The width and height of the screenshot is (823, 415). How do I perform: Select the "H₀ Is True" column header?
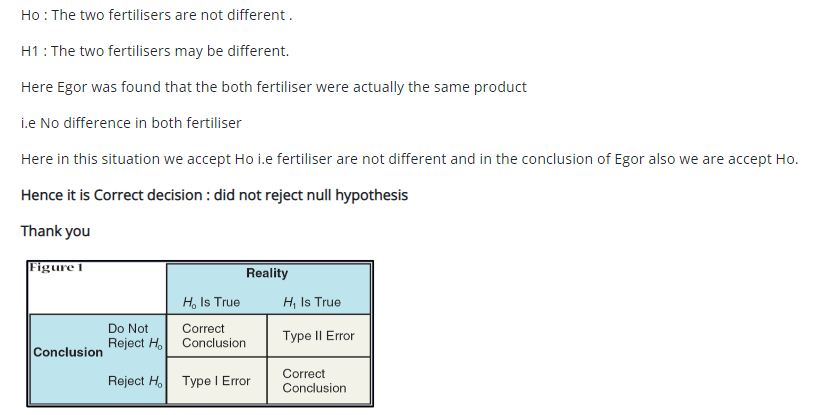[211, 302]
